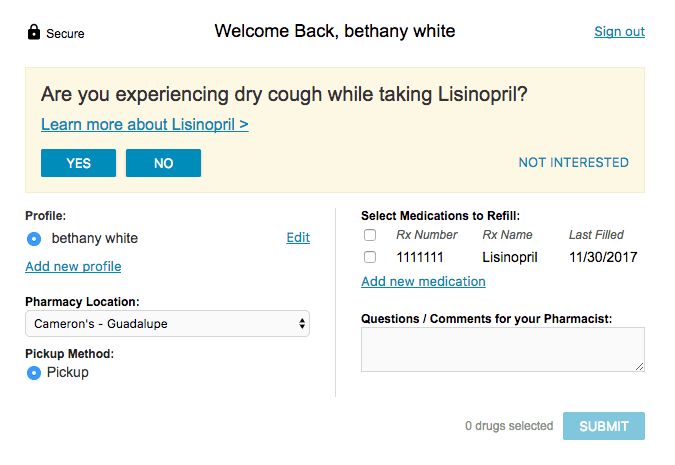Dismiss banner with NOT INTERESTED
The height and width of the screenshot is (465, 675).
(573, 162)
